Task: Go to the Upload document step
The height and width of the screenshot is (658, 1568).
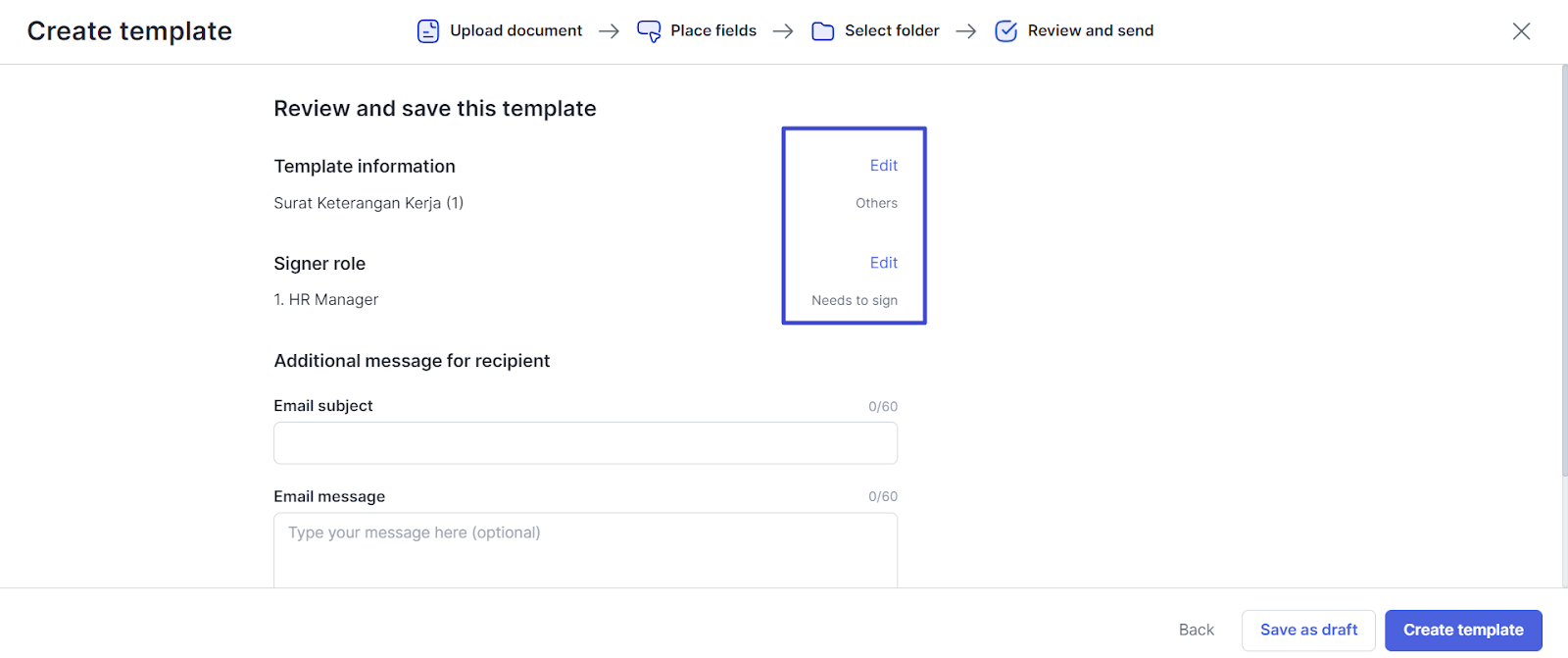Action: 515,30
